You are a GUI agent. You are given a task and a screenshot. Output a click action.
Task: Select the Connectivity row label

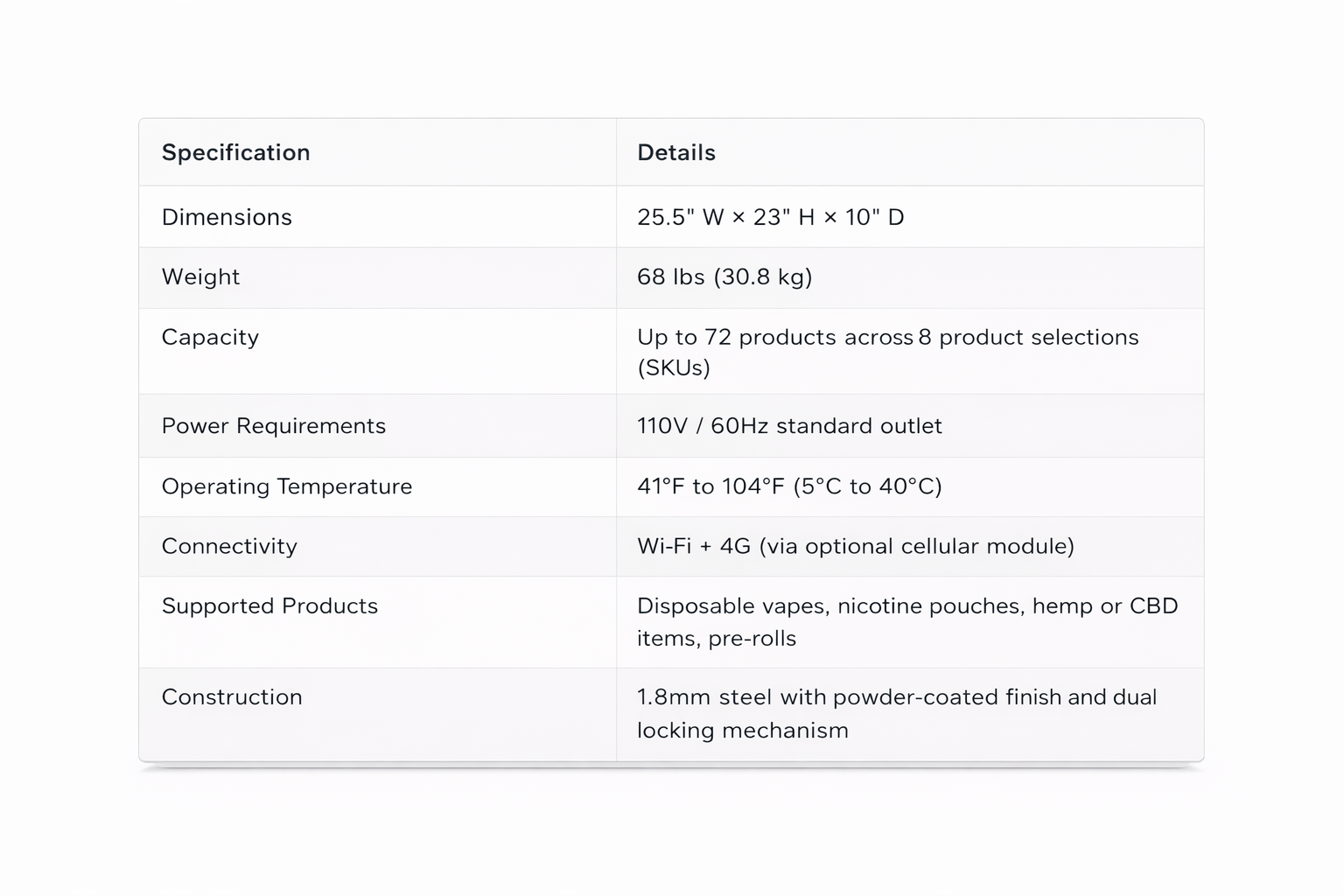pos(229,546)
